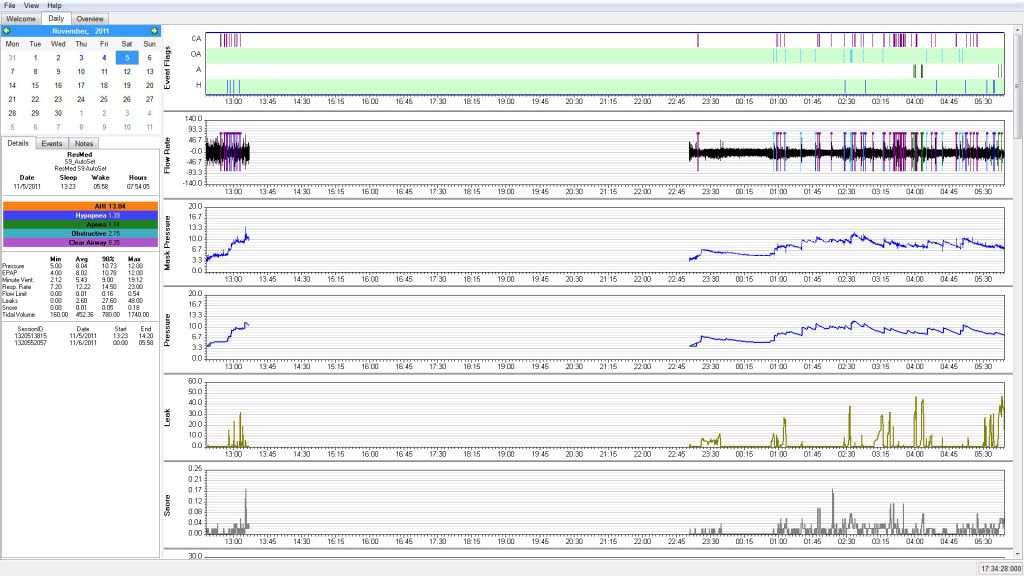1024x576 pixels.
Task: Click the November 2011 calendar header
Action: [81, 31]
